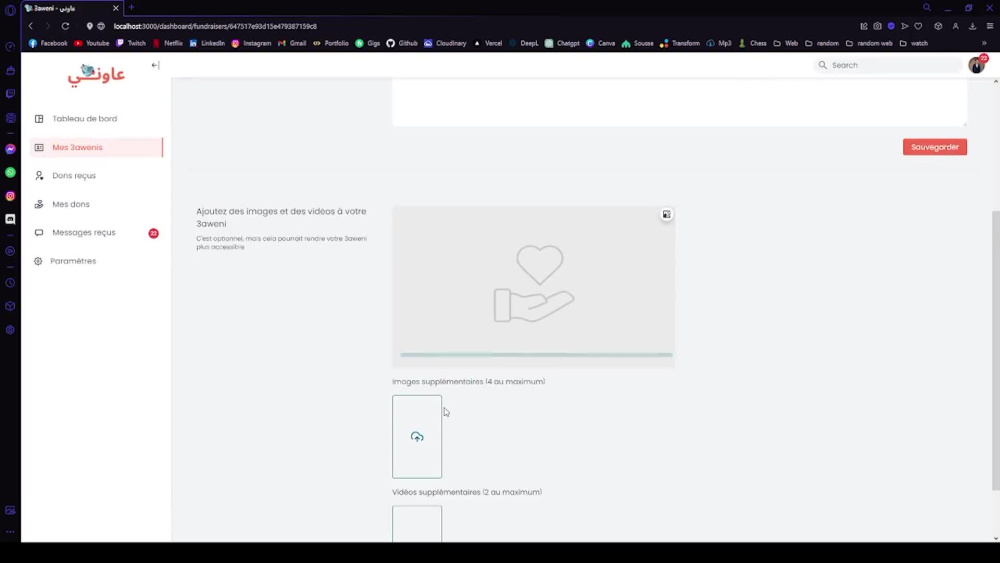Select Mes 3awenis in the sidebar
The width and height of the screenshot is (1000, 563).
click(x=96, y=147)
